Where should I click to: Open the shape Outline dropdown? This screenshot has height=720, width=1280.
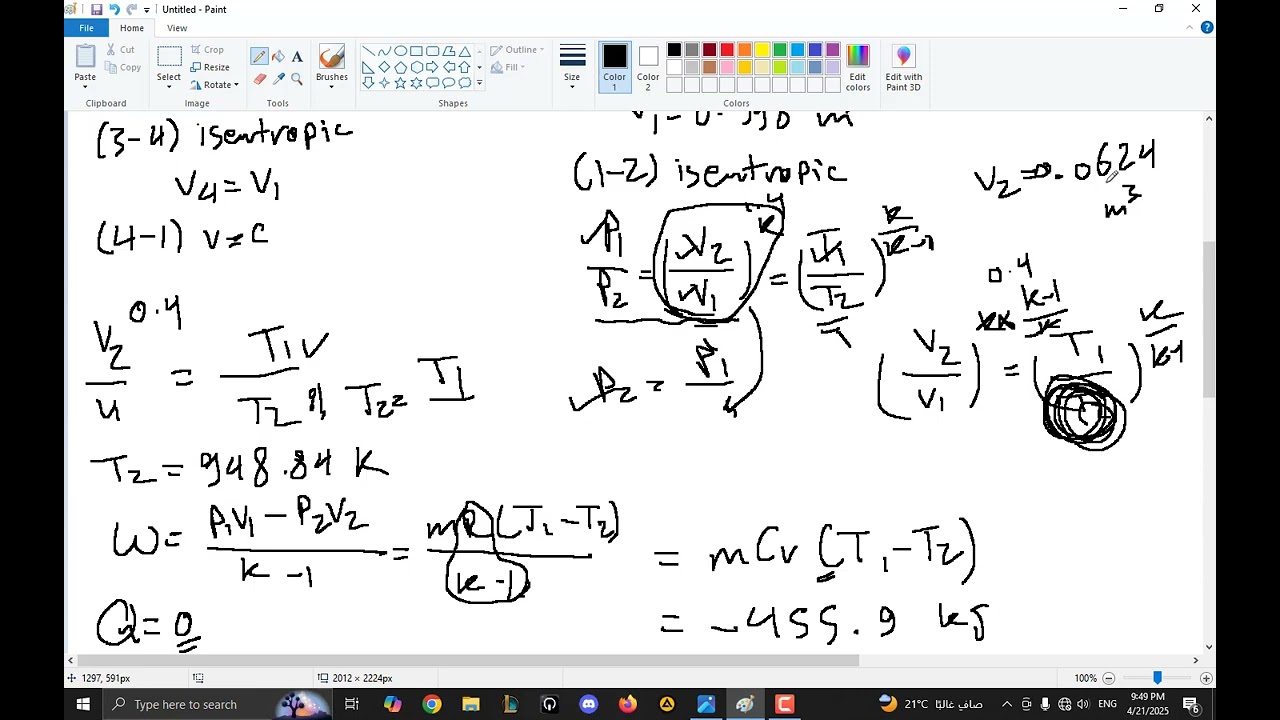517,50
